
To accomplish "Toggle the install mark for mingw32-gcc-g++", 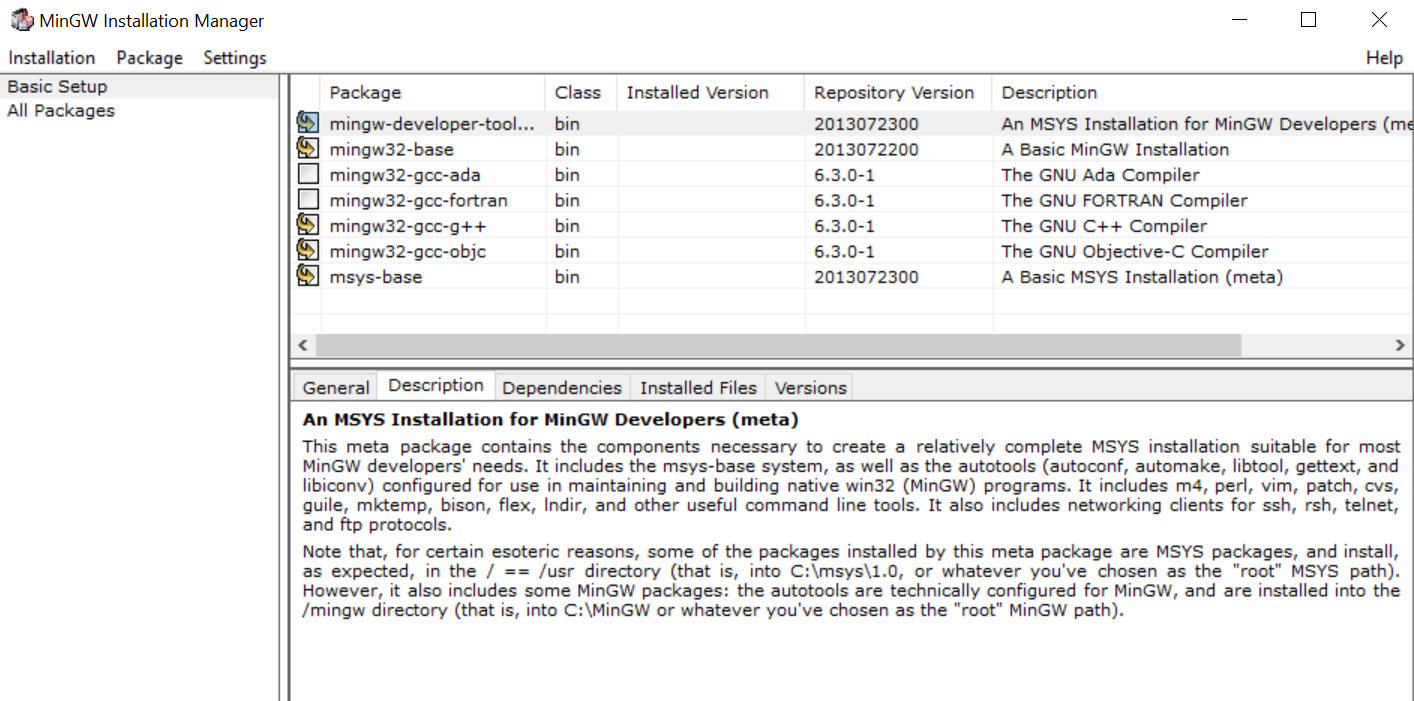I will (308, 226).
